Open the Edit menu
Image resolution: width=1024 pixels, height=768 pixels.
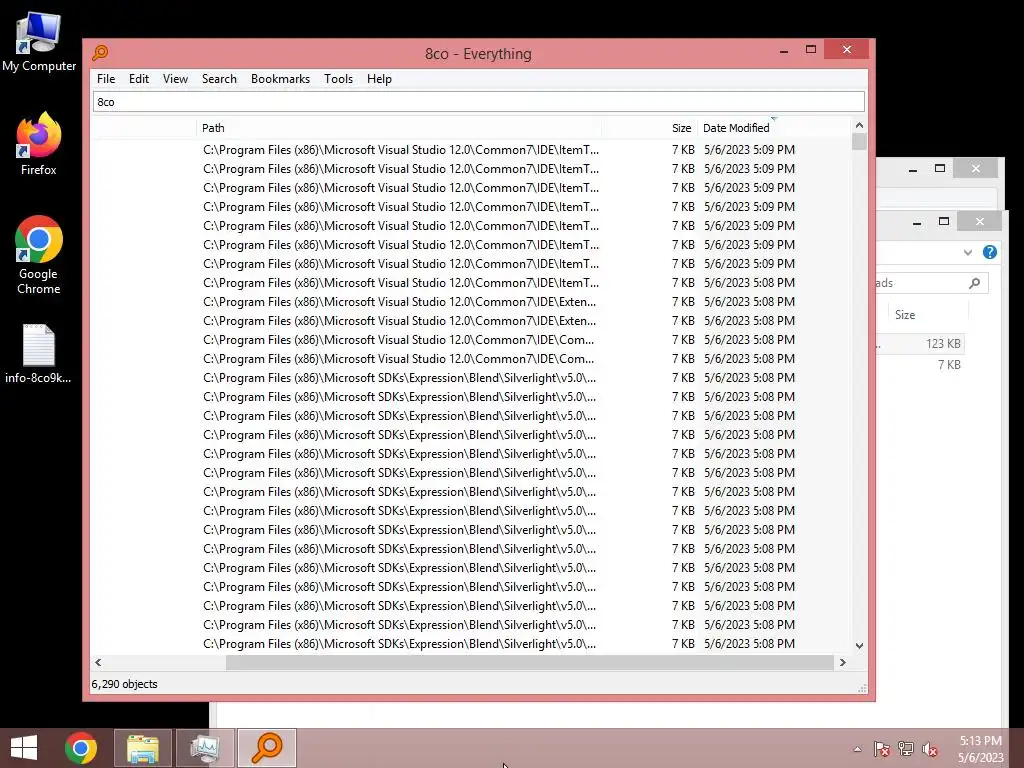[138, 78]
